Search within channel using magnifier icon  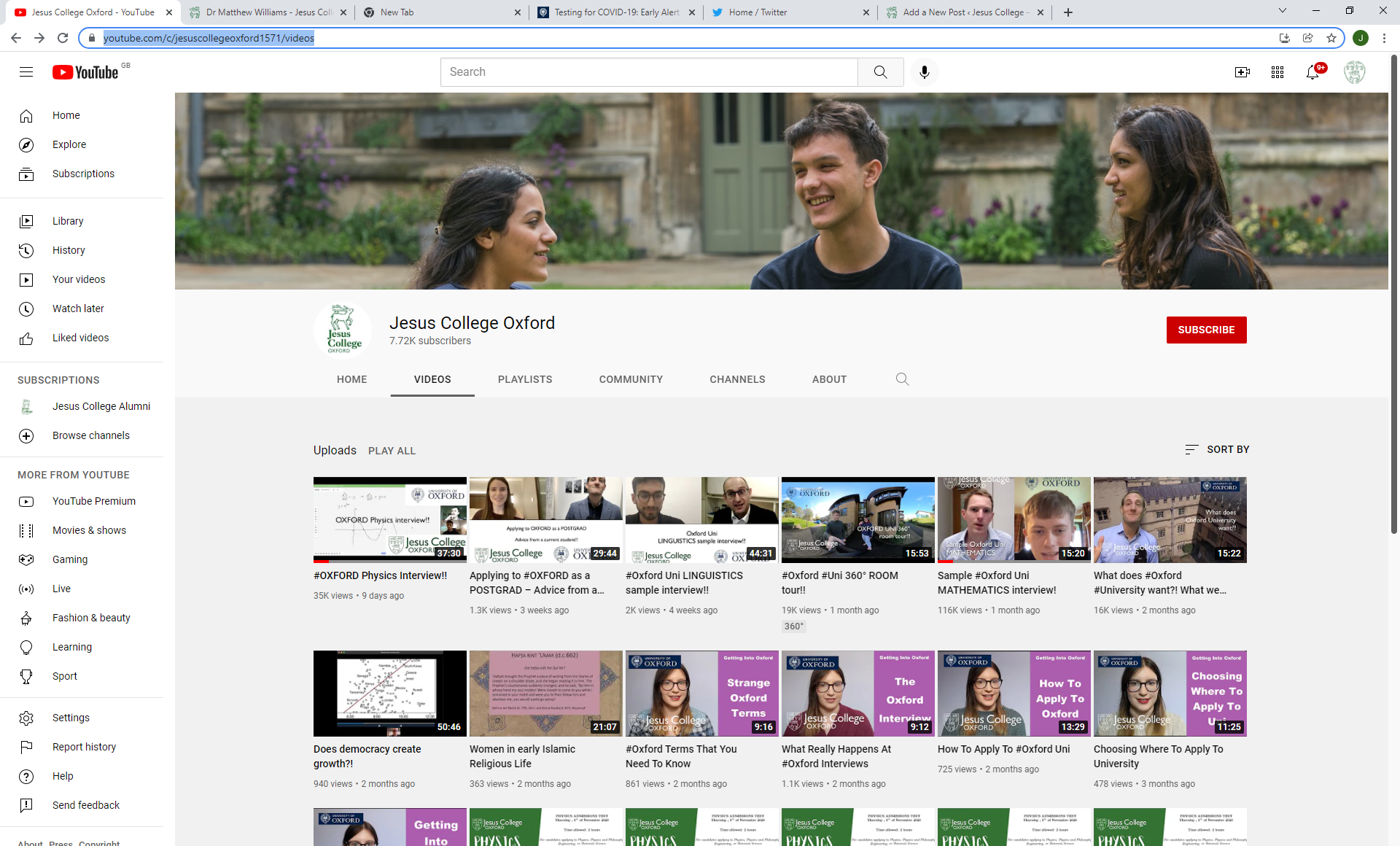(902, 379)
